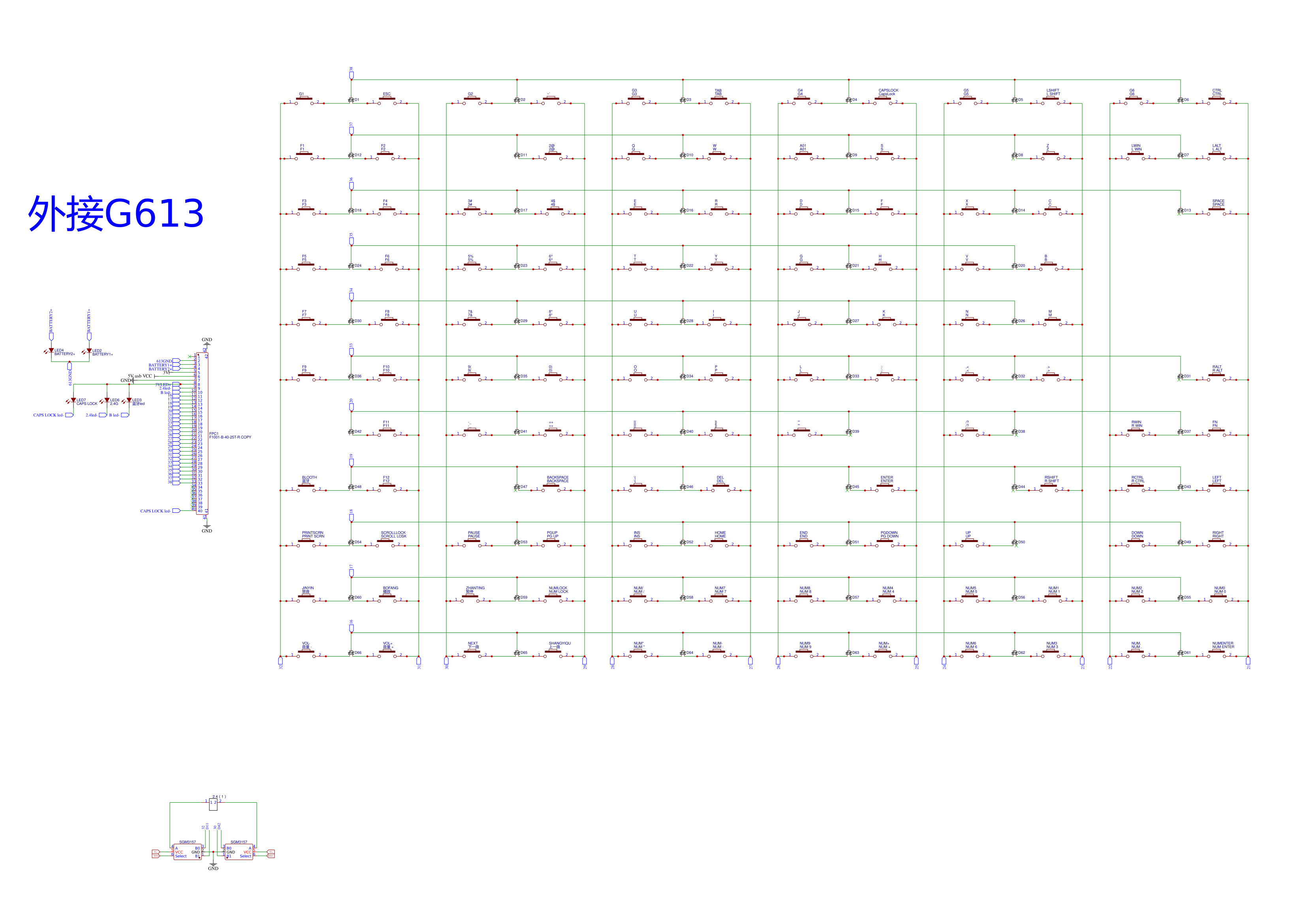Select the LED4 BATTERY2+ diode symbol
Screen dimensions: 1305x924
click(51, 351)
